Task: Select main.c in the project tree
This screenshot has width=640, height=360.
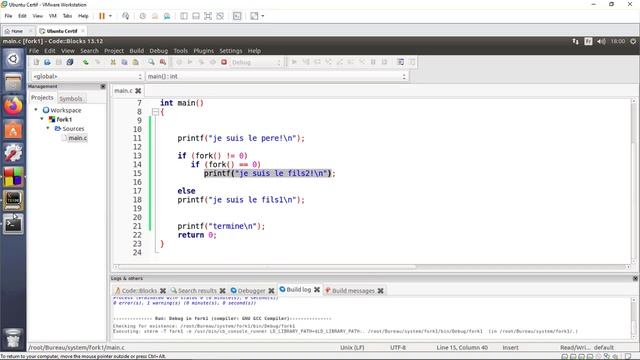Action: tap(78, 138)
